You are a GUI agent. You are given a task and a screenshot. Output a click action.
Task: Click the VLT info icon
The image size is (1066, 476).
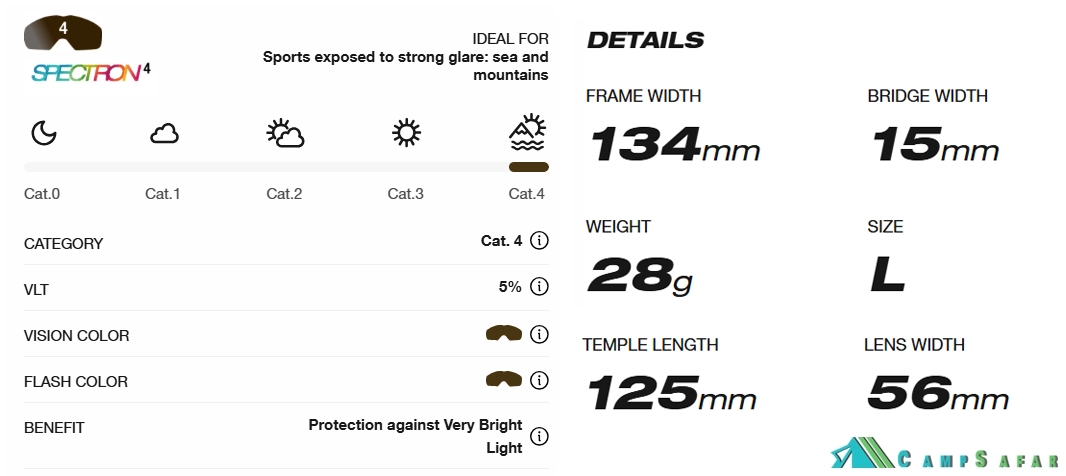point(539,287)
